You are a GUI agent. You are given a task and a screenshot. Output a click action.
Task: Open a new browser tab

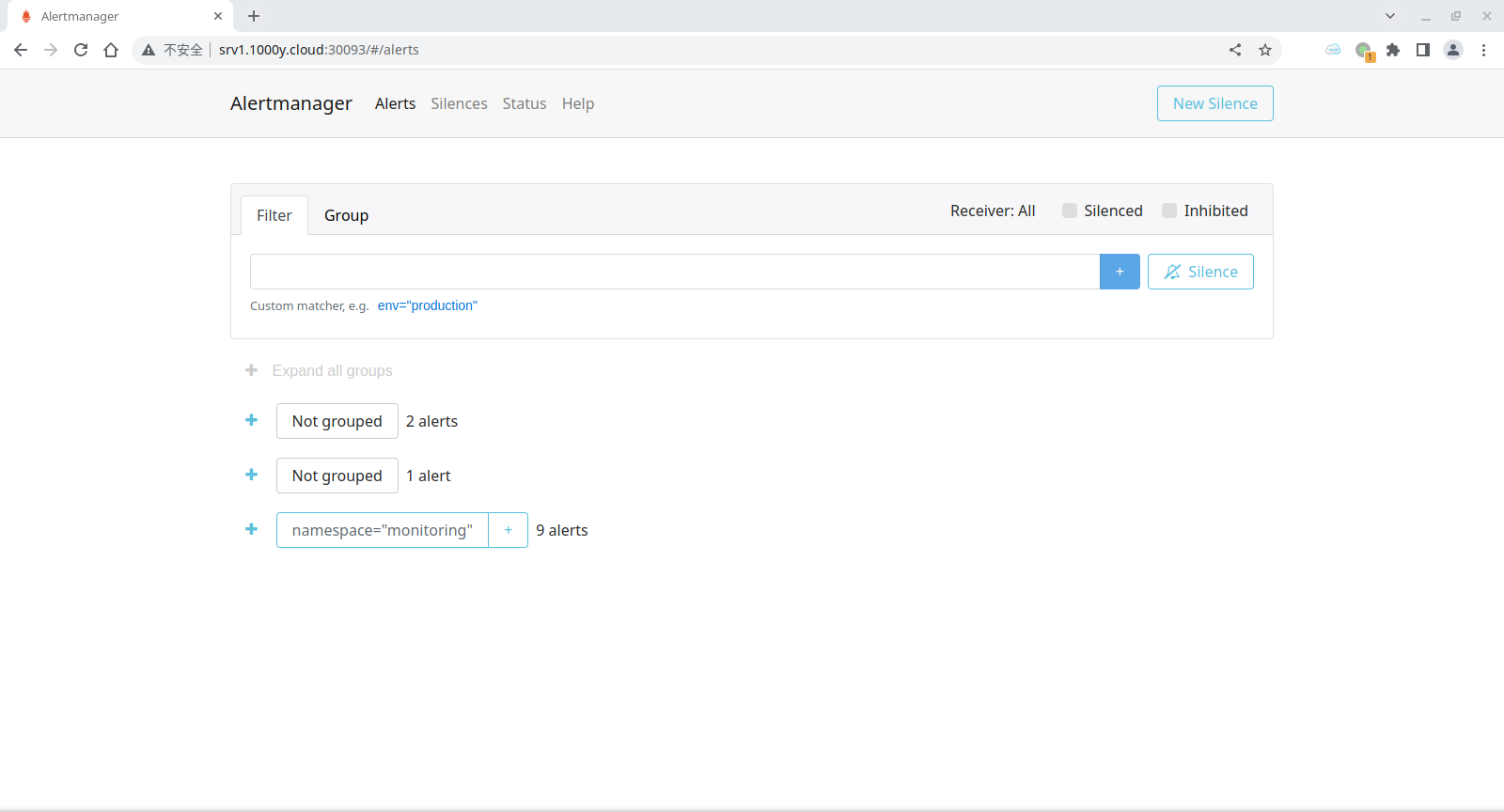pyautogui.click(x=254, y=16)
